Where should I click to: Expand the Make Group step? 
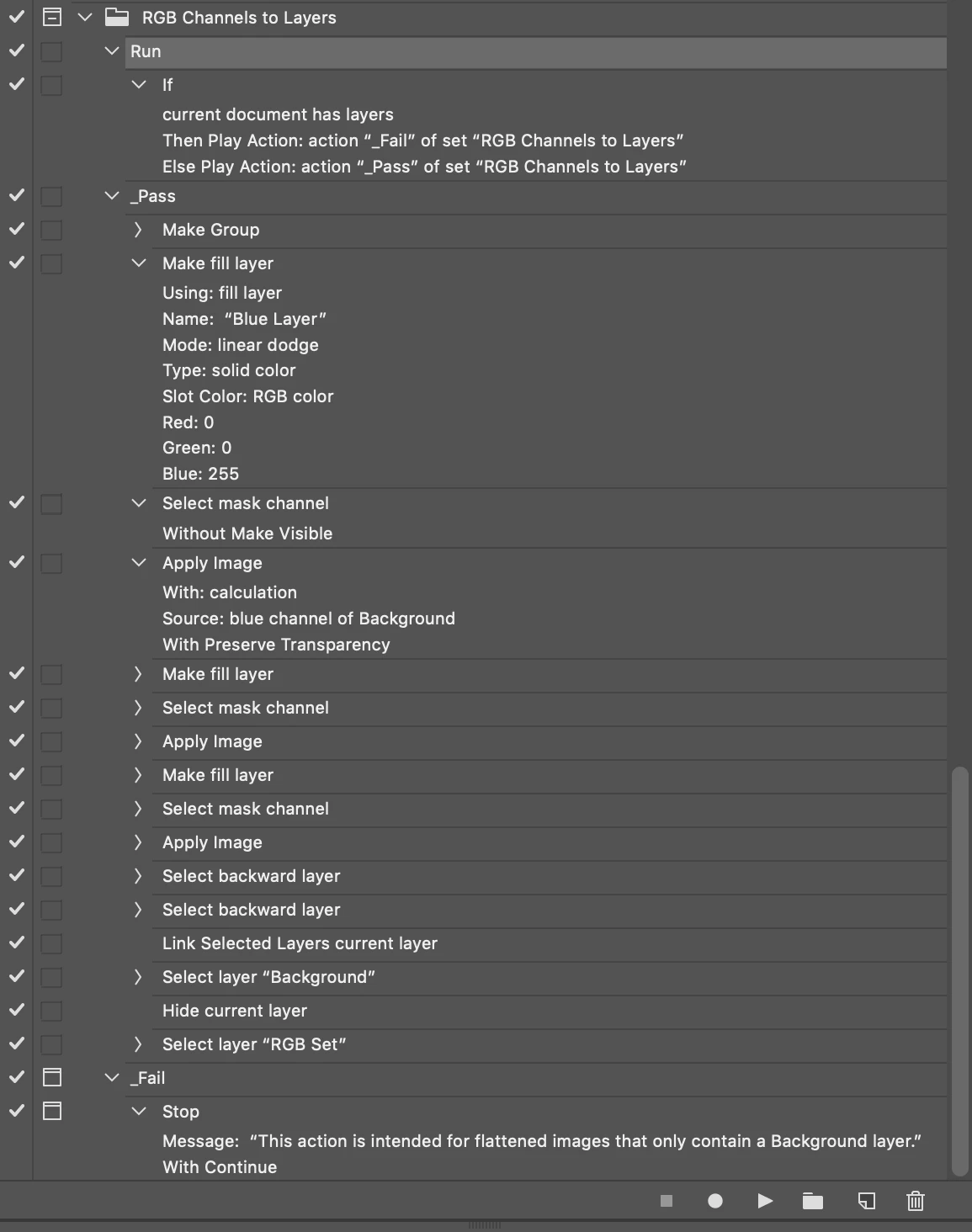click(x=139, y=229)
